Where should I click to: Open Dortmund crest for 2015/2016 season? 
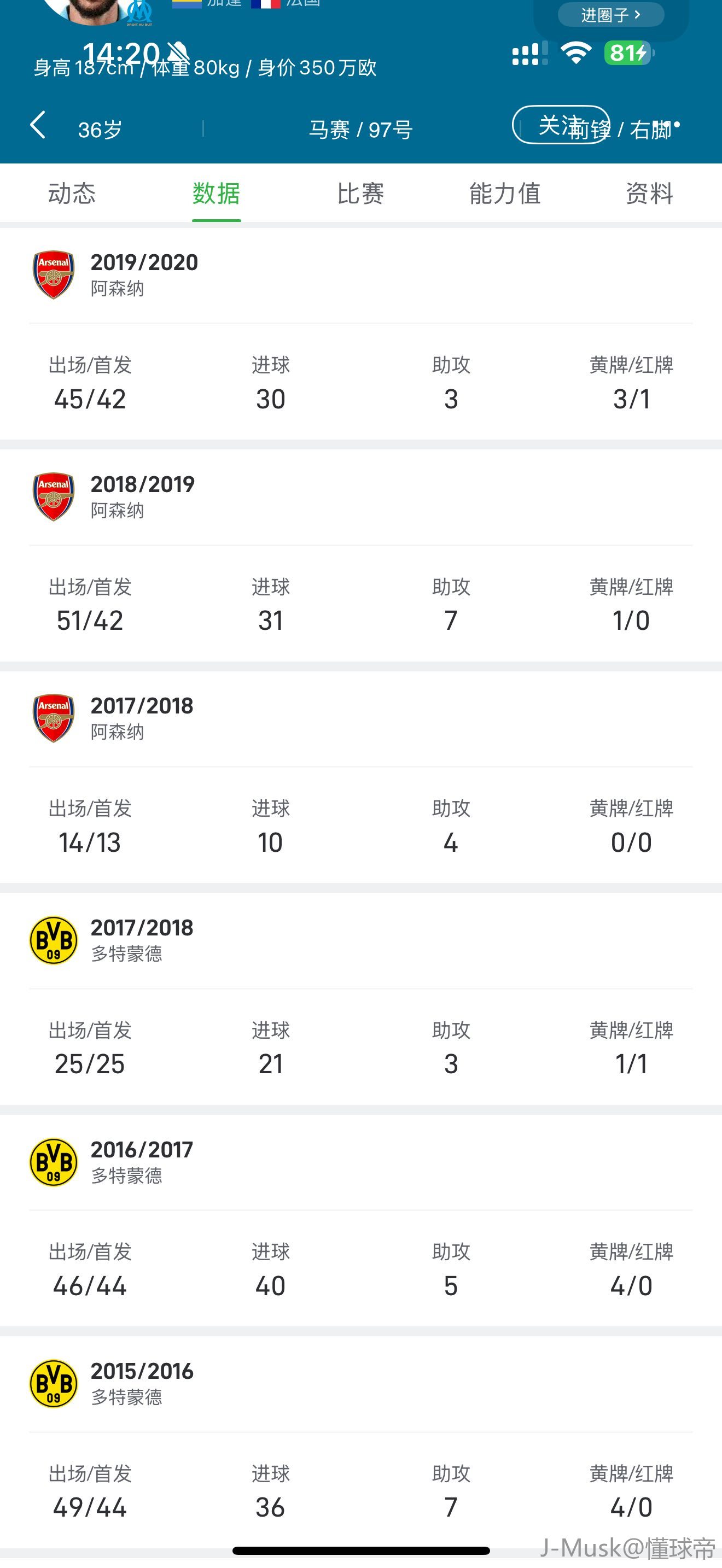[x=54, y=1384]
